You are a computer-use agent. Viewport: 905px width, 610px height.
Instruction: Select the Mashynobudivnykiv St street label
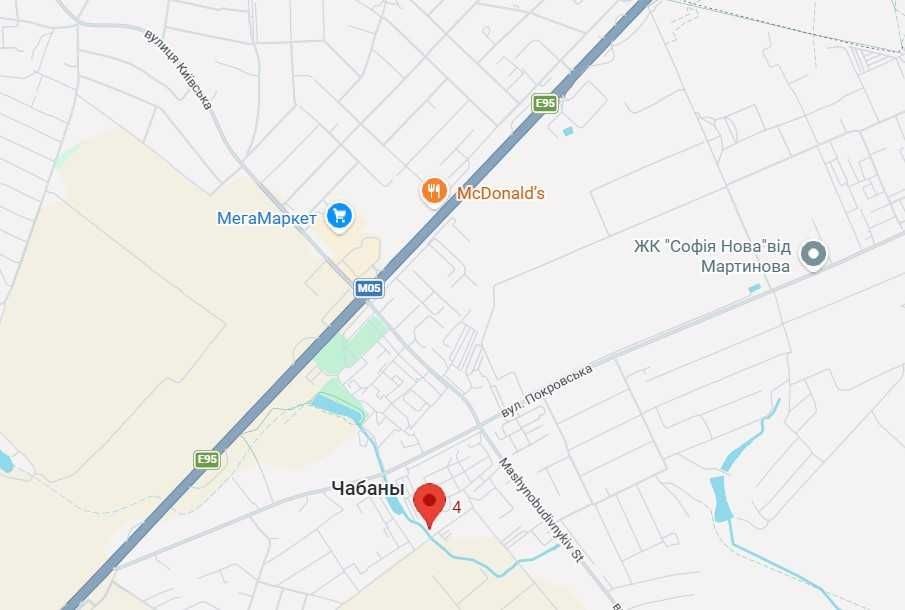(541, 509)
